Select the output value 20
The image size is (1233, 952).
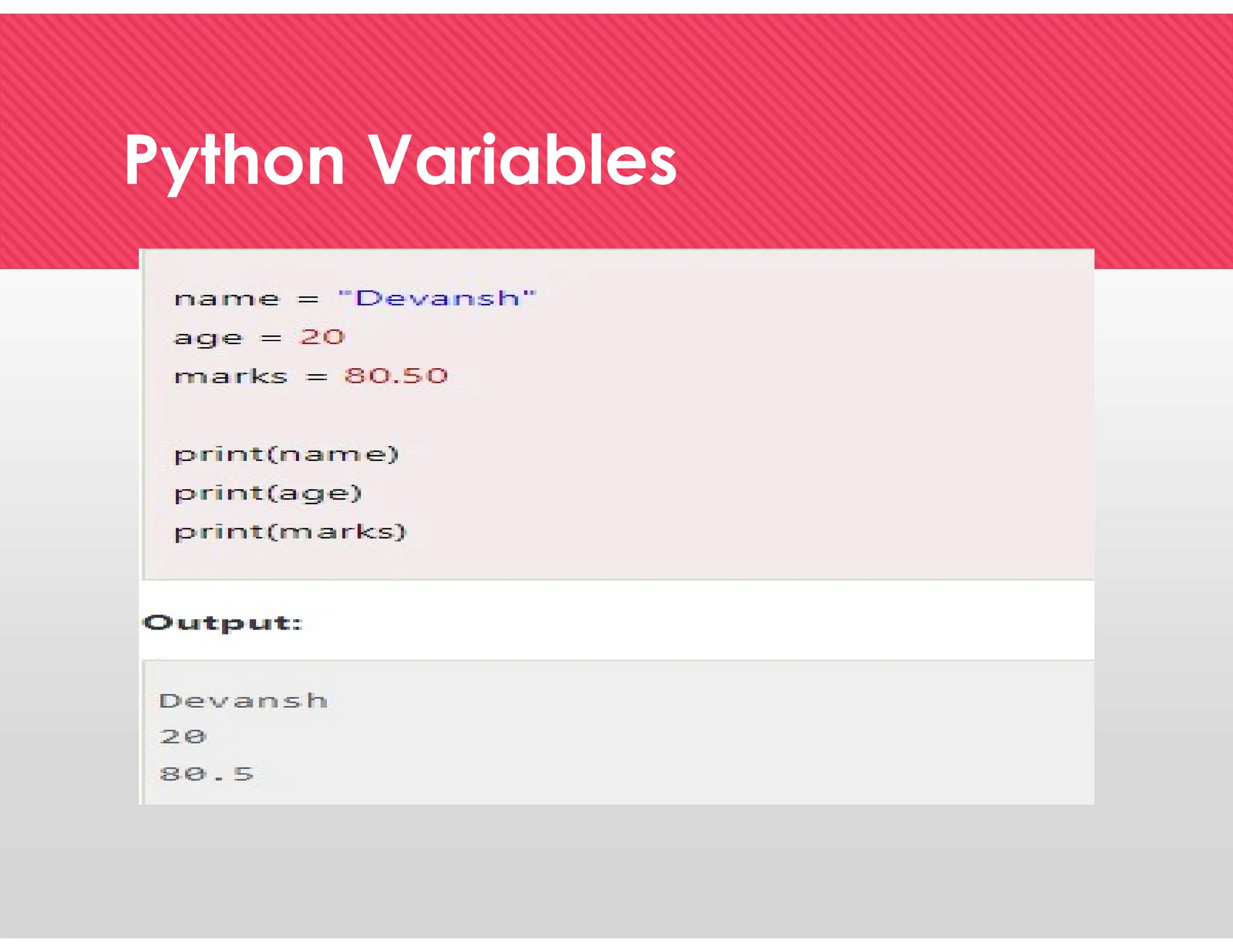tap(183, 736)
